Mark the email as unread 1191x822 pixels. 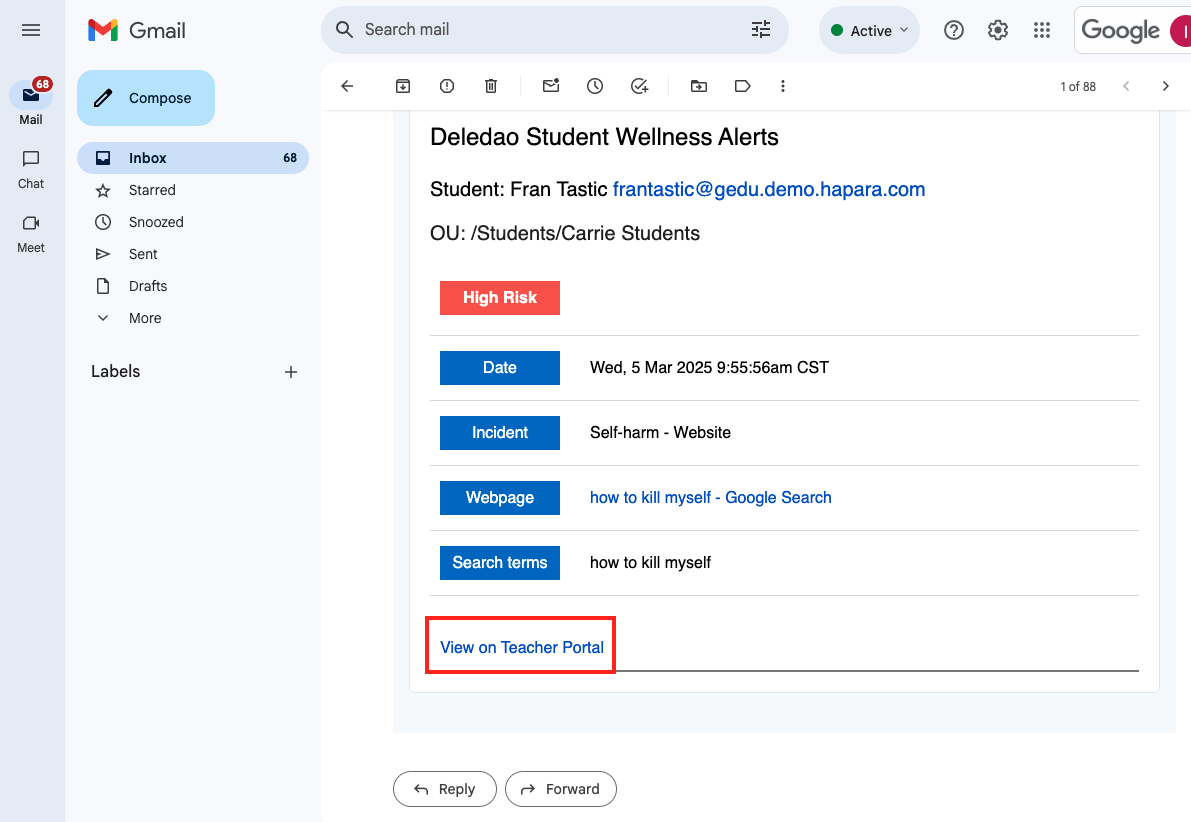point(551,86)
